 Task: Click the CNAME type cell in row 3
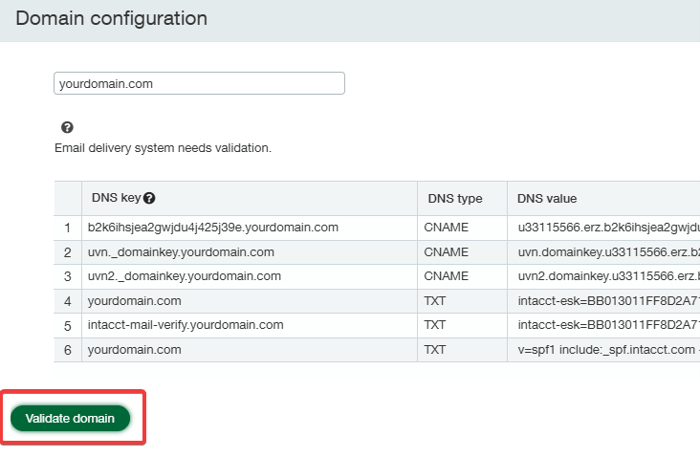coord(446,276)
